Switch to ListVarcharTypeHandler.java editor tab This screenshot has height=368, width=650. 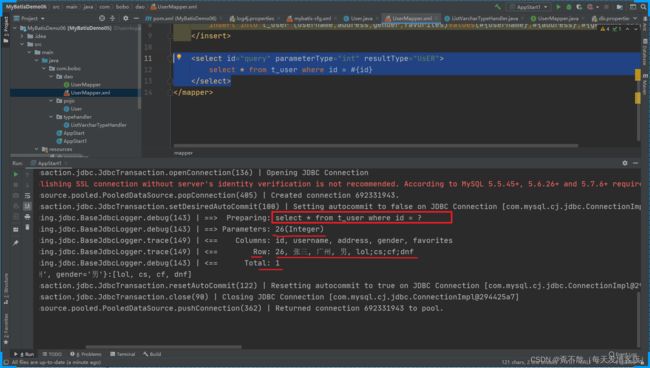[x=482, y=18]
